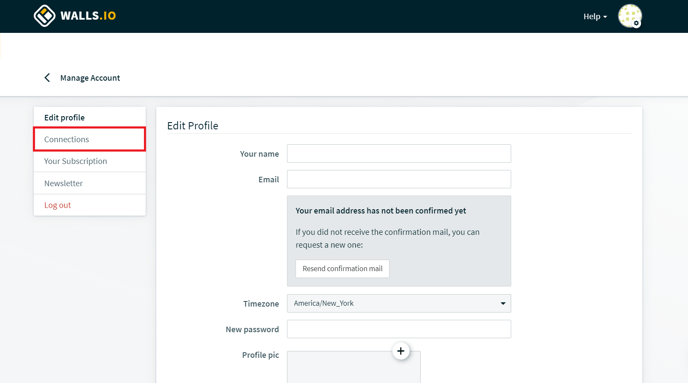The image size is (688, 383).
Task: Open the Connections section
Action: pos(90,139)
